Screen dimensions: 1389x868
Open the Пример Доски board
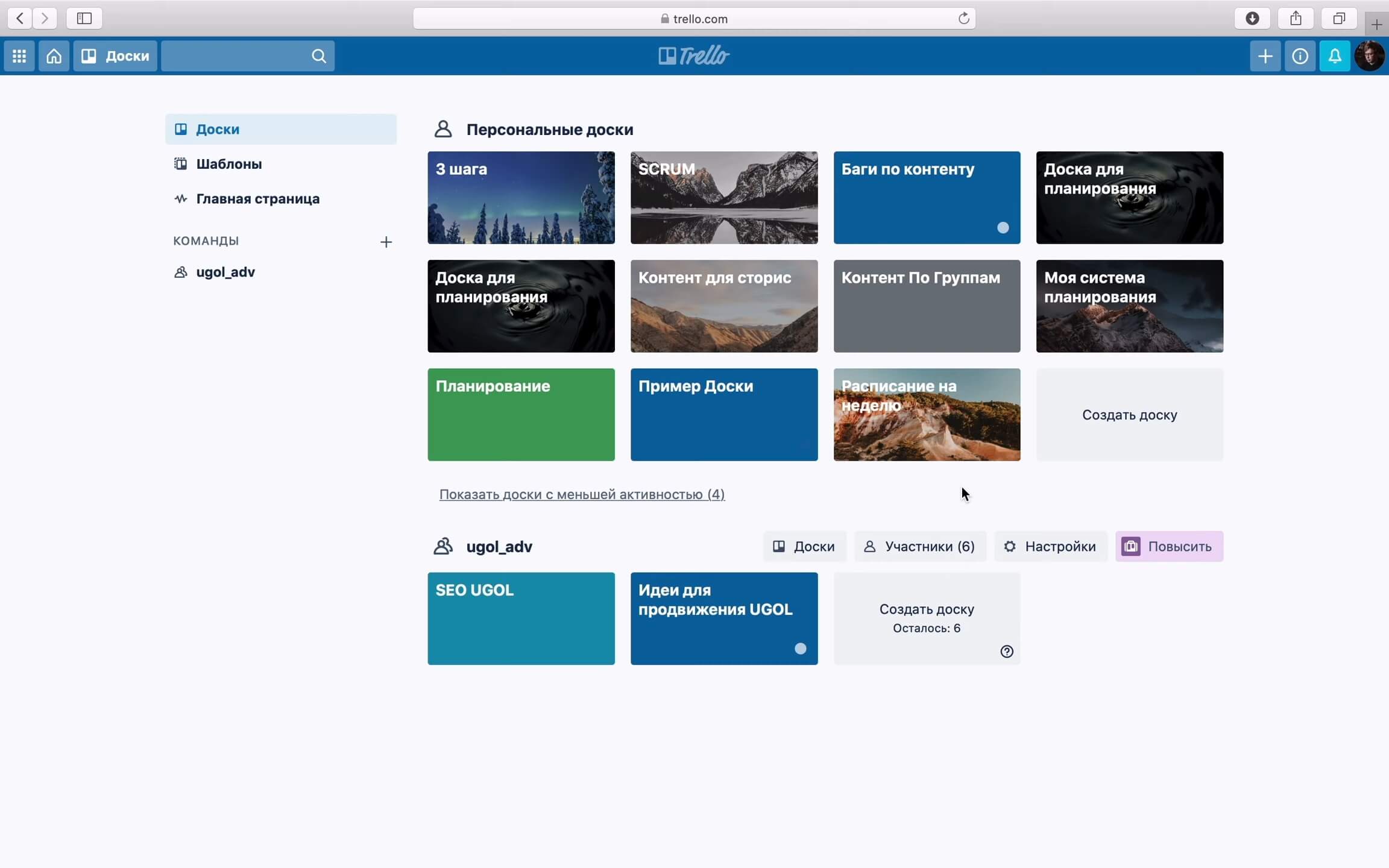point(724,415)
